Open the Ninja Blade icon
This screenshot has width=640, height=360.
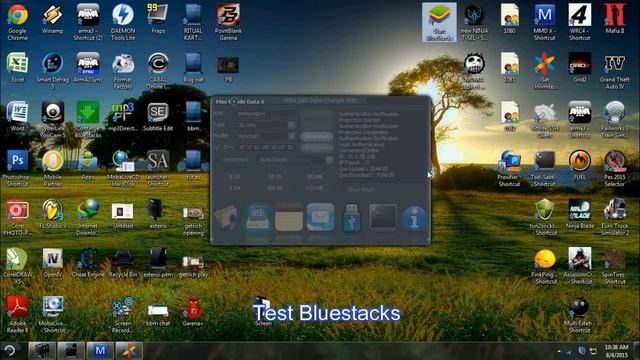tap(580, 213)
